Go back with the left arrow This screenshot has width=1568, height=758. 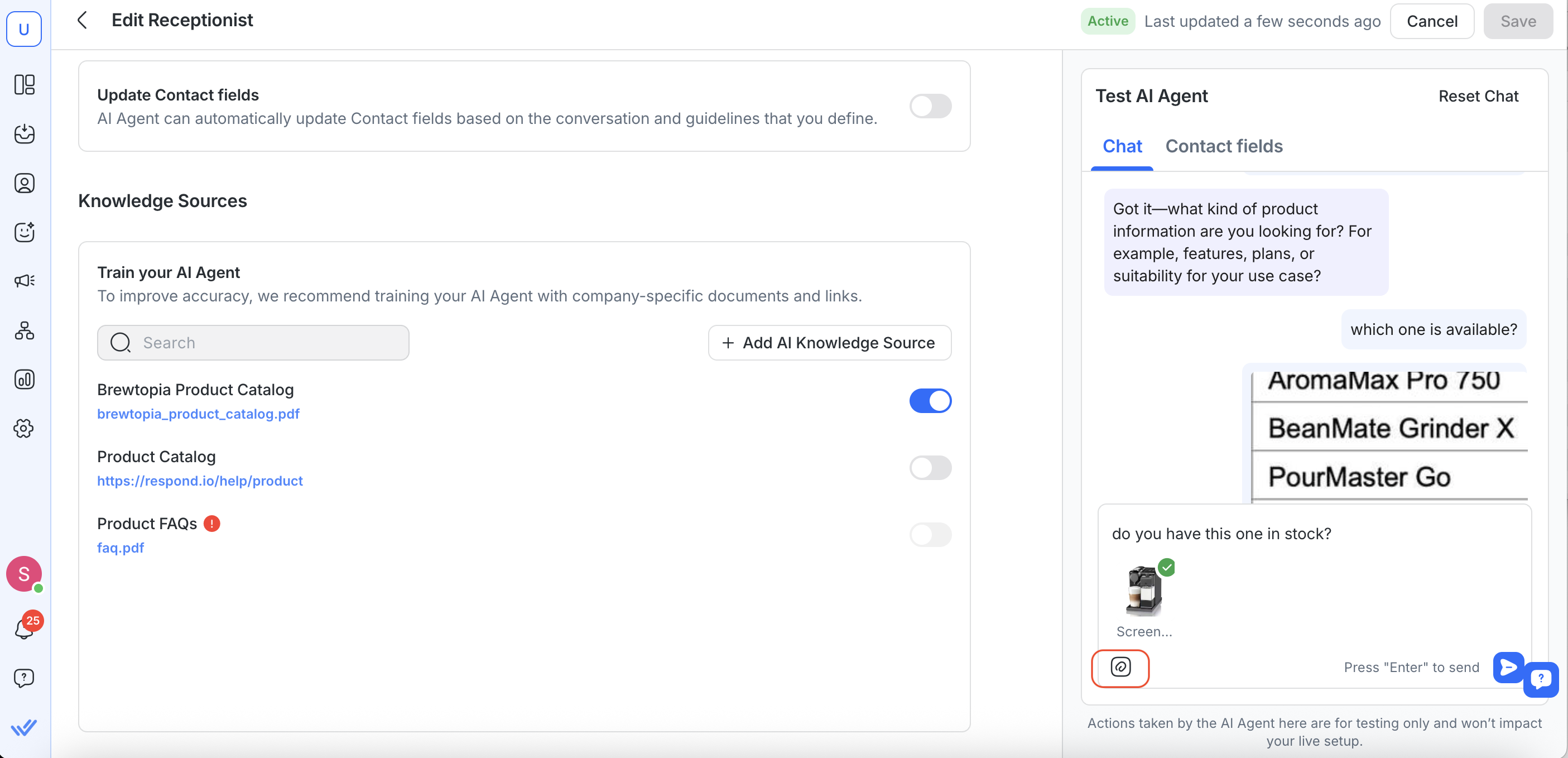[83, 20]
